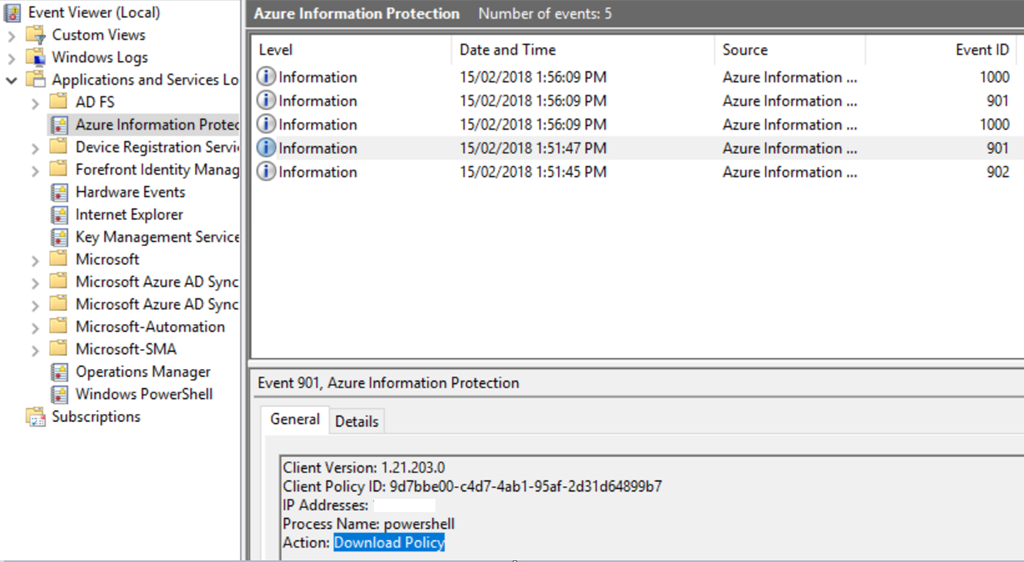
Task: Expand the Microsoft folder node
Action: pyautogui.click(x=35, y=260)
